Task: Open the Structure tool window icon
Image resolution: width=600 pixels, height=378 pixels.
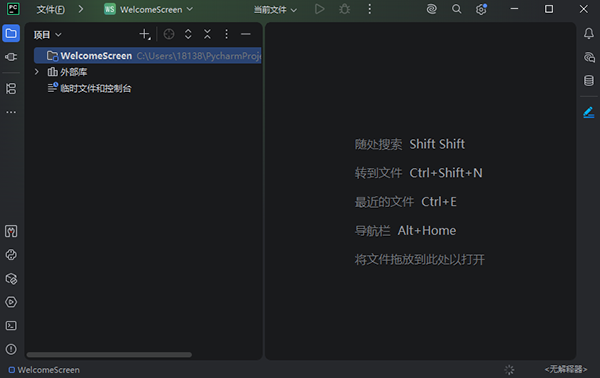Action: pos(11,88)
